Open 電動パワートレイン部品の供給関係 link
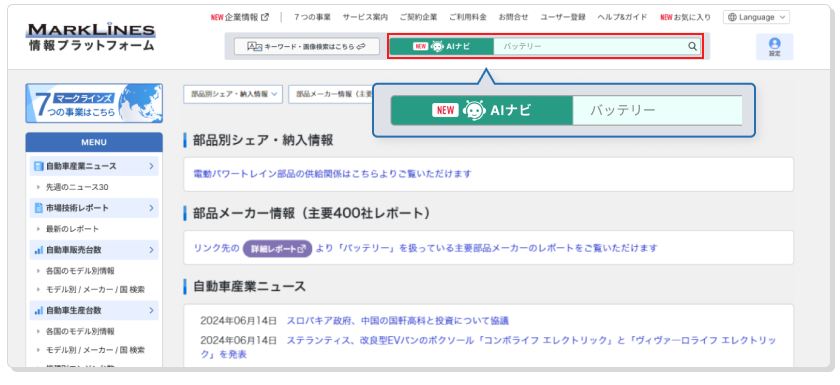The height and width of the screenshot is (385, 840). point(332,174)
